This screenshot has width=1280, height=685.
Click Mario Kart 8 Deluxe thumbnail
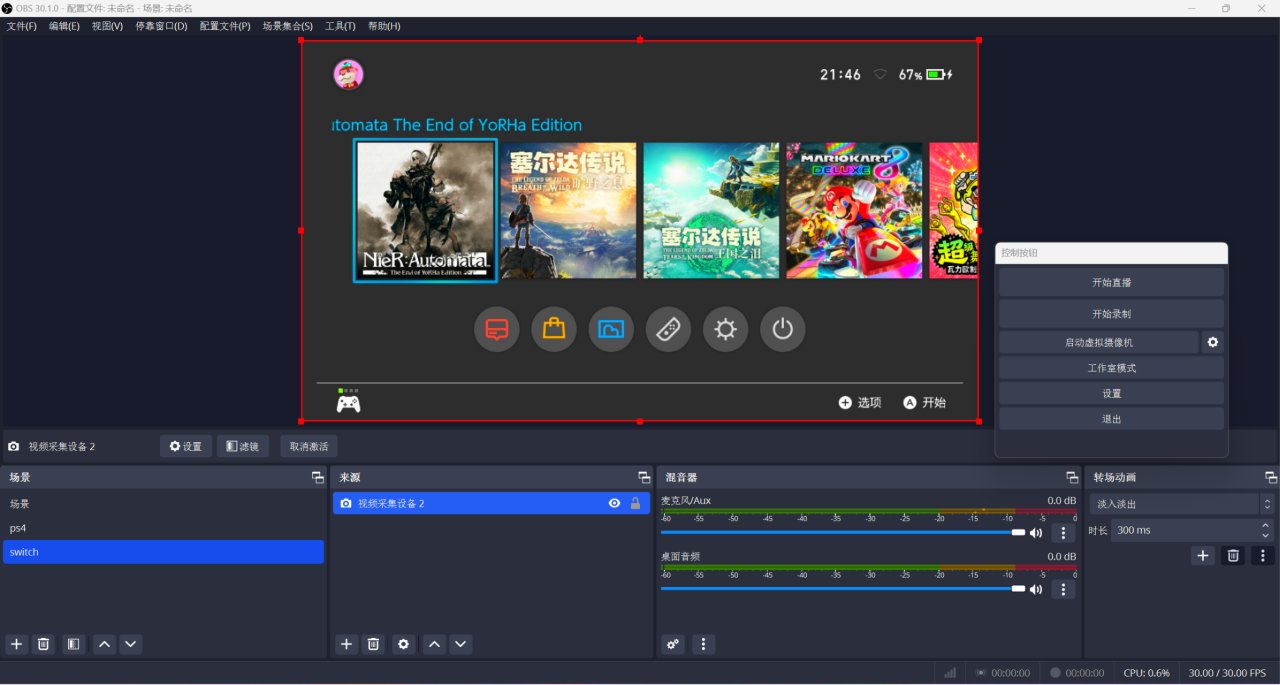tap(854, 210)
